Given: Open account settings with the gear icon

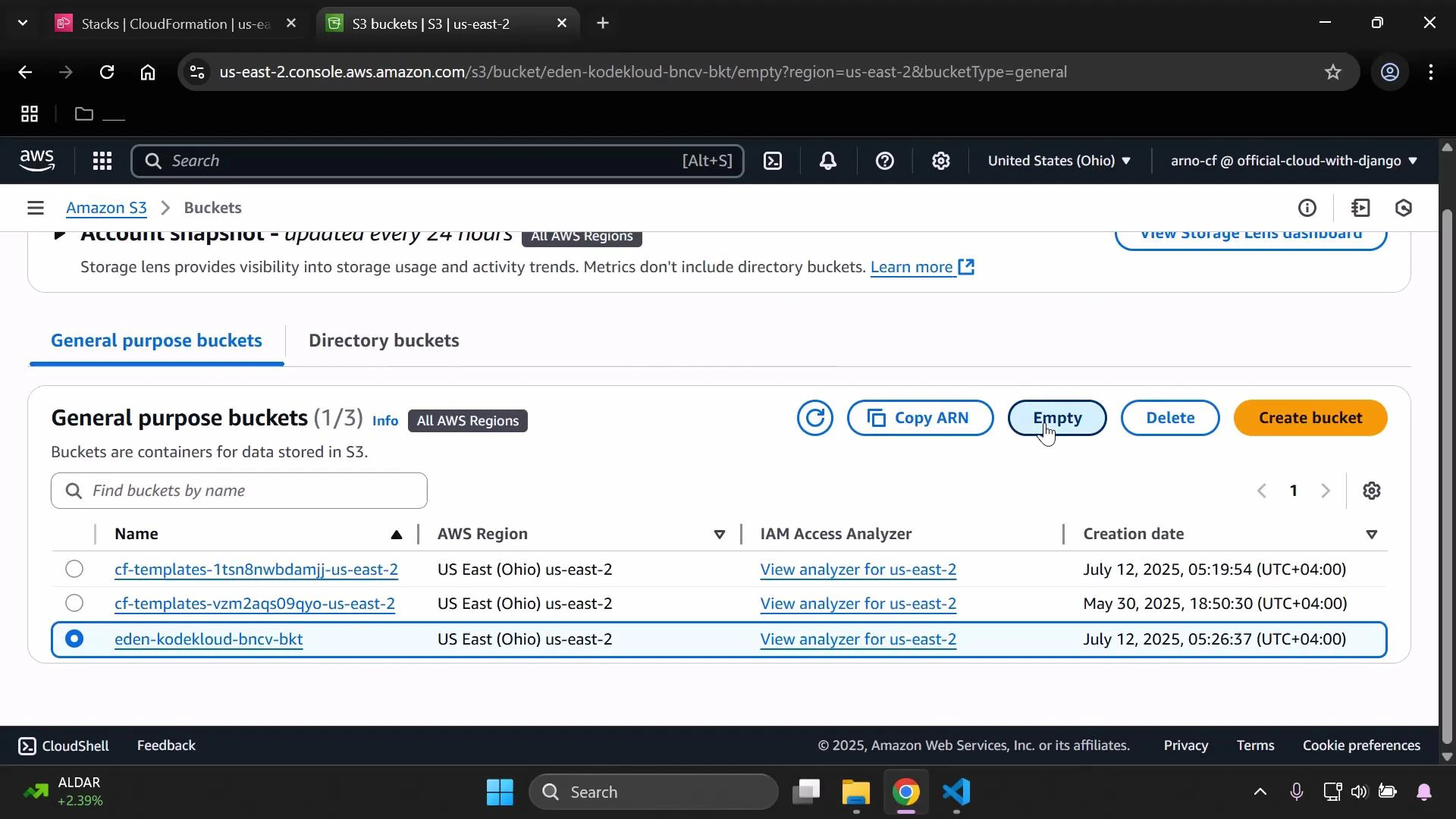Looking at the screenshot, I should 940,161.
